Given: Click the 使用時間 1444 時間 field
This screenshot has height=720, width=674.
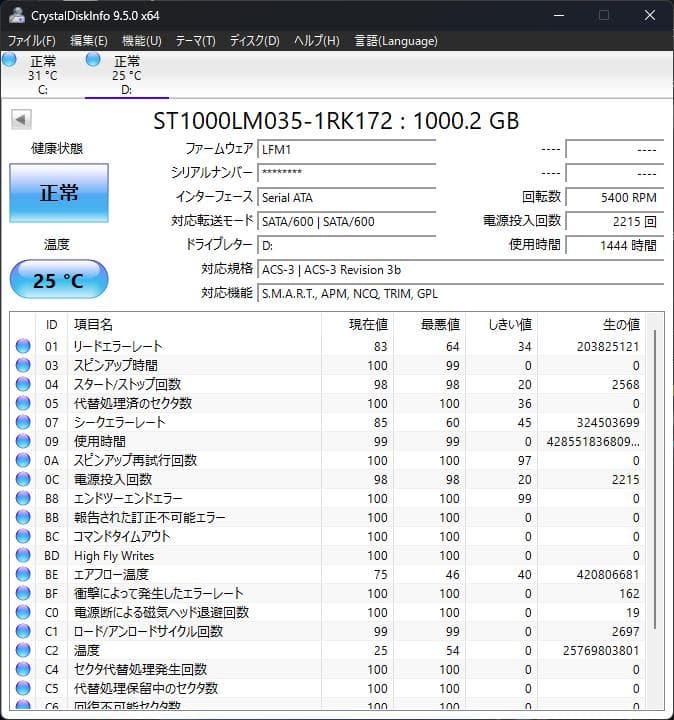Looking at the screenshot, I should (x=615, y=246).
